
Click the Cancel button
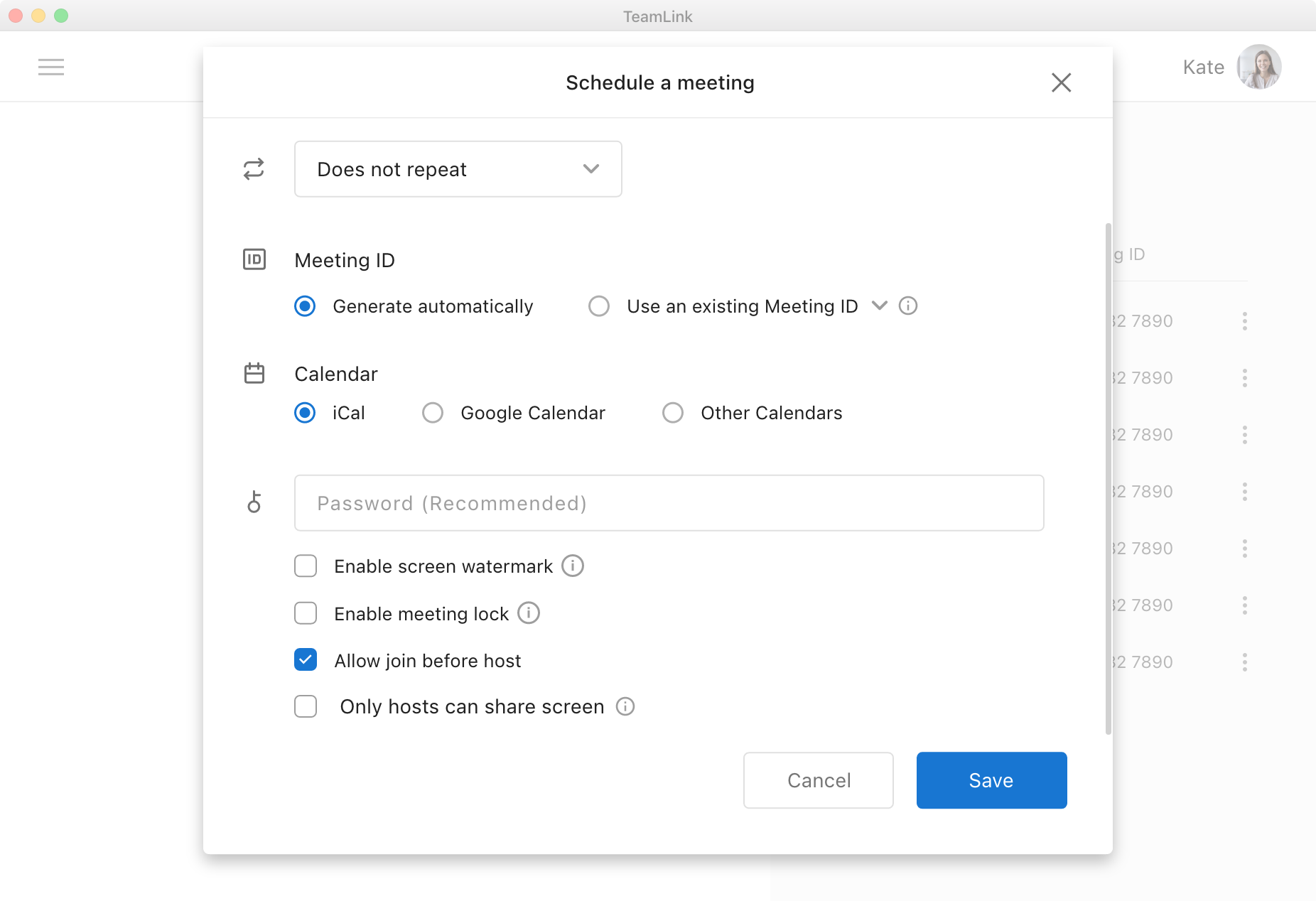[x=818, y=780]
